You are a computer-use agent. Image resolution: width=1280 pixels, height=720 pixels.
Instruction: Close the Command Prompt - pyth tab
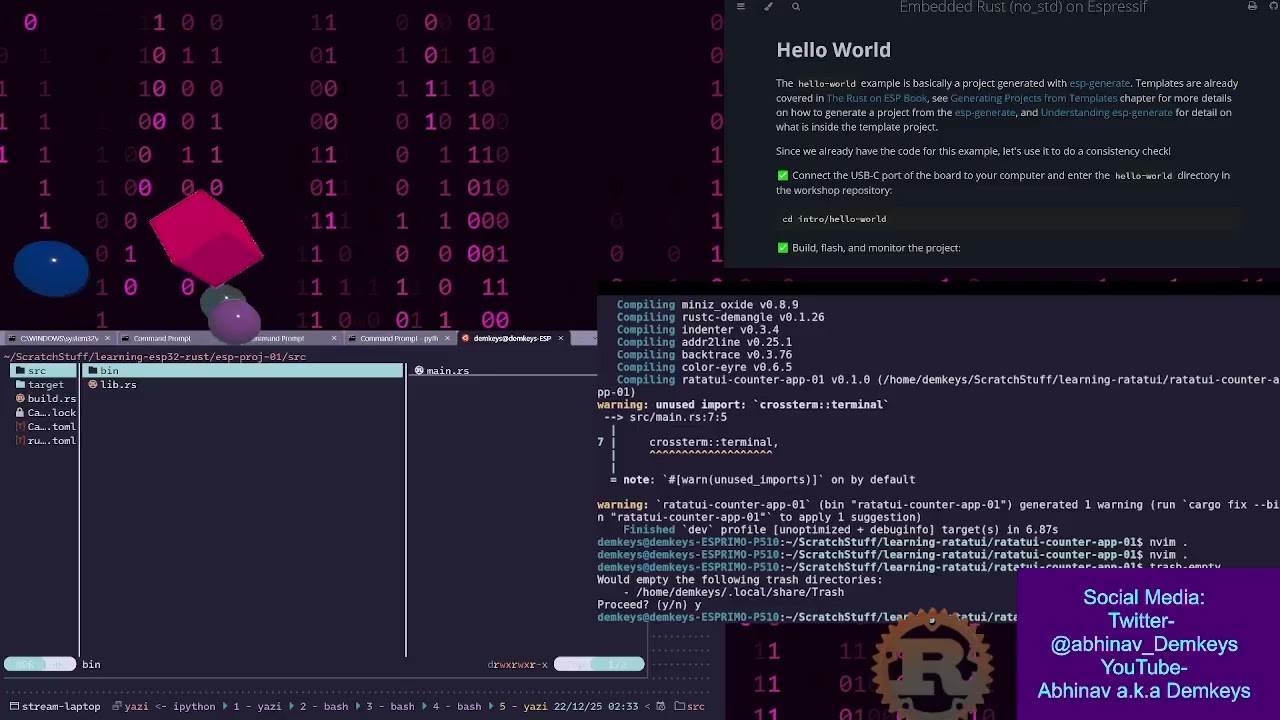click(448, 338)
